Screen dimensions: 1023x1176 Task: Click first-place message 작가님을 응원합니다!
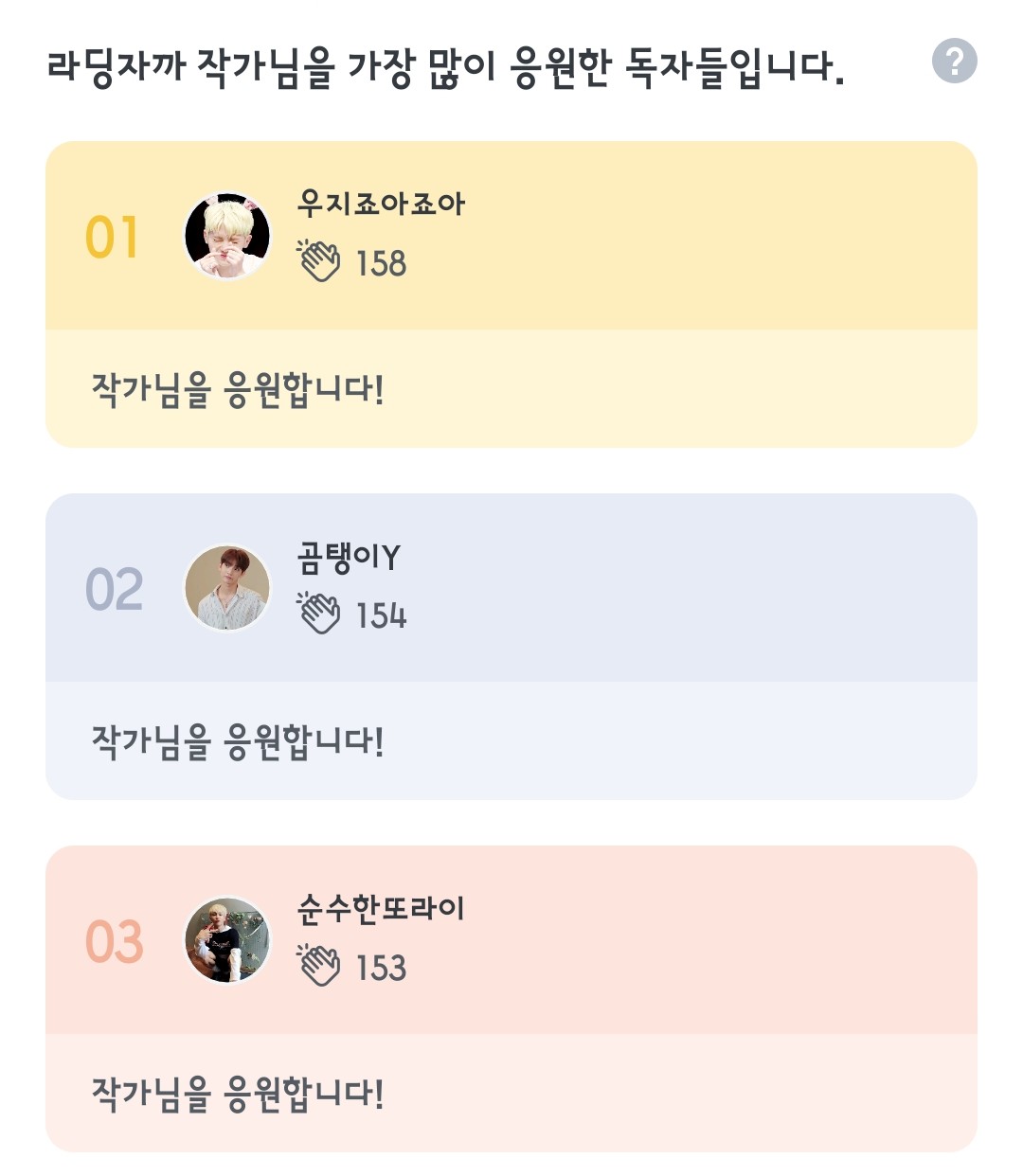(238, 389)
